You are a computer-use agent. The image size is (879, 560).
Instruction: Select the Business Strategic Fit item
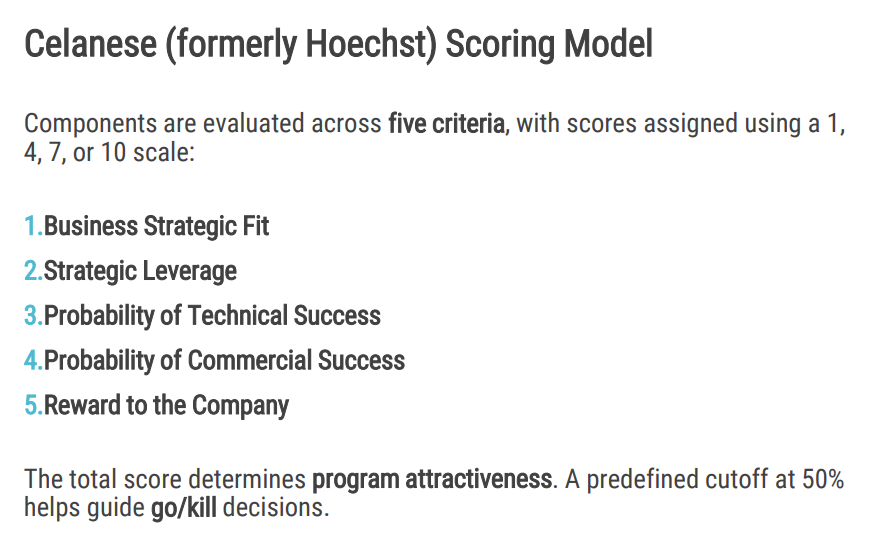(x=156, y=226)
